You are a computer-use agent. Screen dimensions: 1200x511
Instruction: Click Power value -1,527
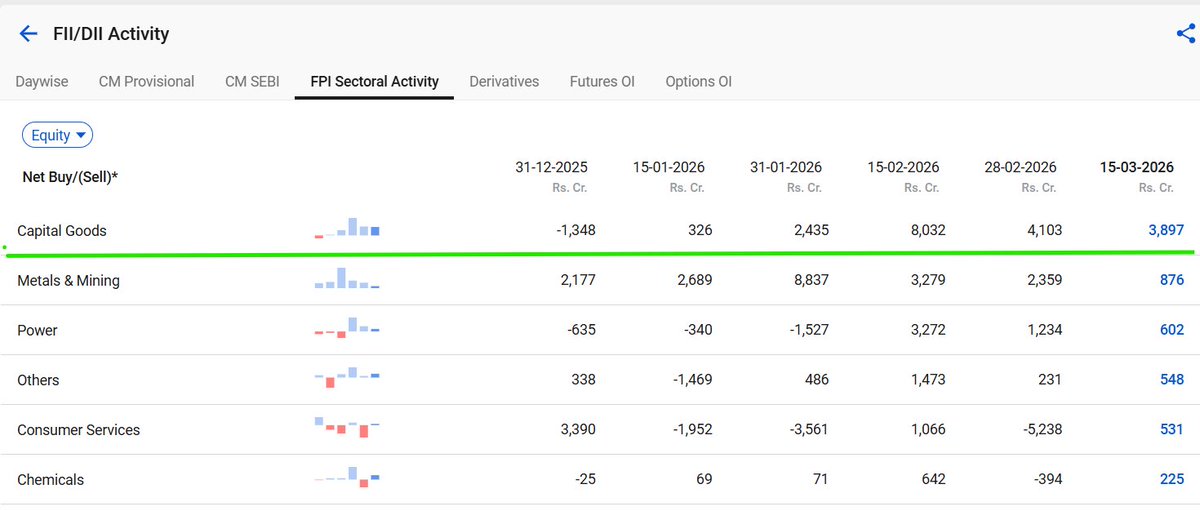[808, 330]
